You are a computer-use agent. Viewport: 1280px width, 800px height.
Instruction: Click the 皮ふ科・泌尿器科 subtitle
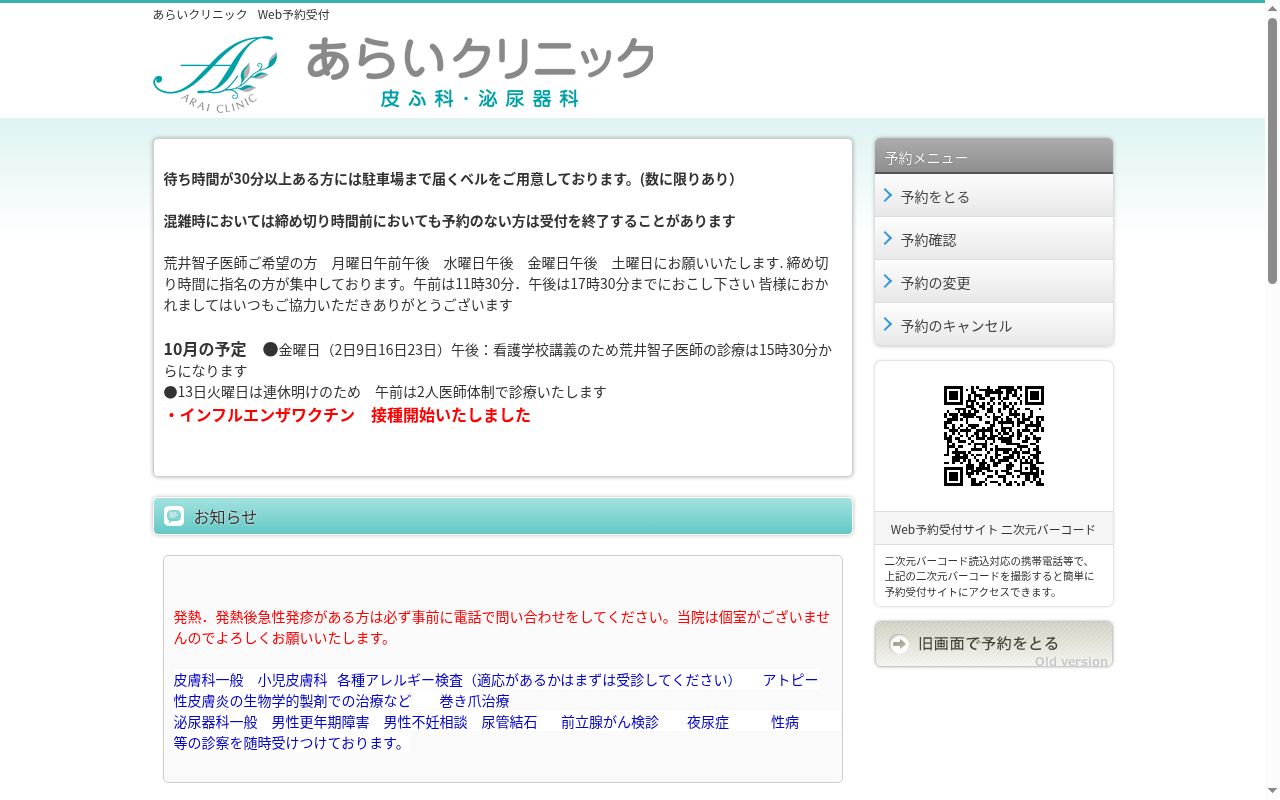480,99
